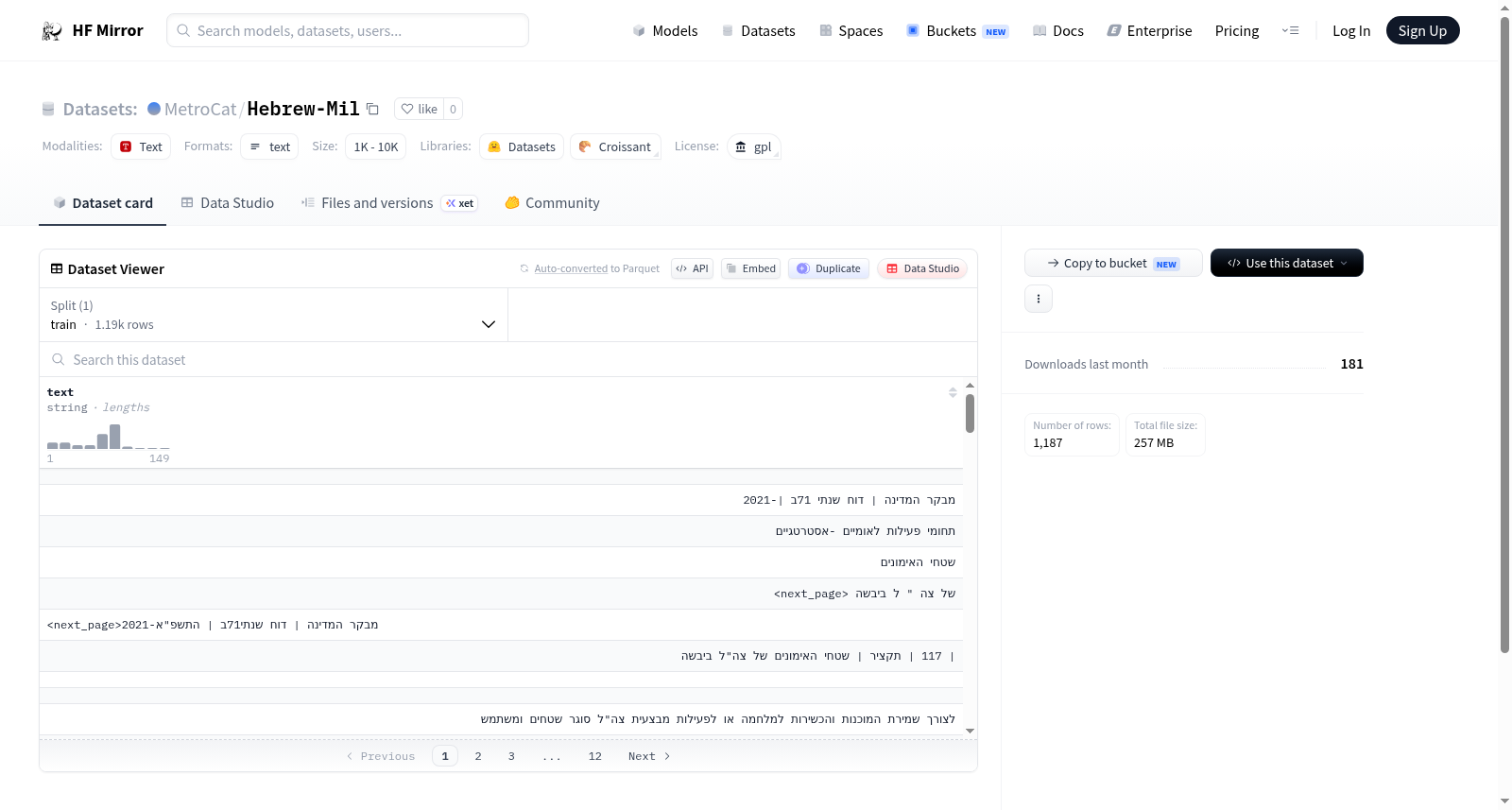Click the auto-converted refresh icon
Image resolution: width=1512 pixels, height=810 pixels.
(x=524, y=268)
